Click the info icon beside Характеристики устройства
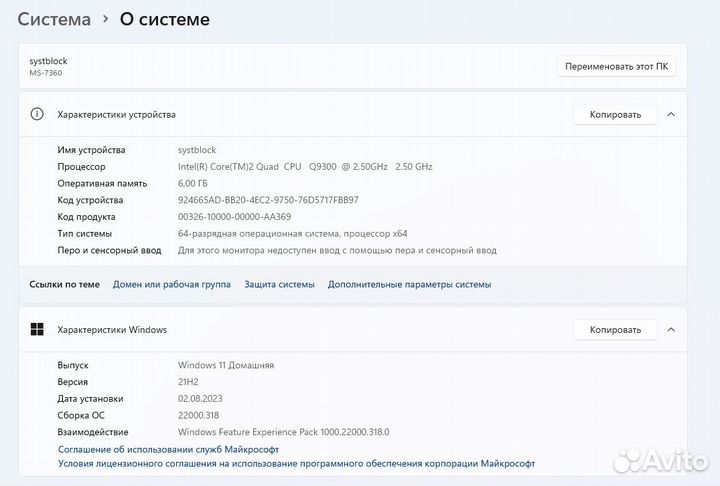Viewport: 720px width, 486px height. [37, 114]
